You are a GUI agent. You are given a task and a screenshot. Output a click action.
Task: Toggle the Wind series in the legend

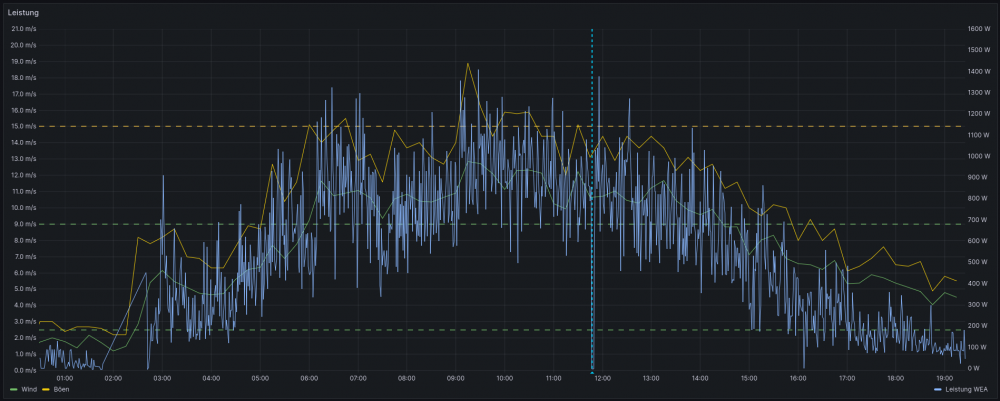27,390
